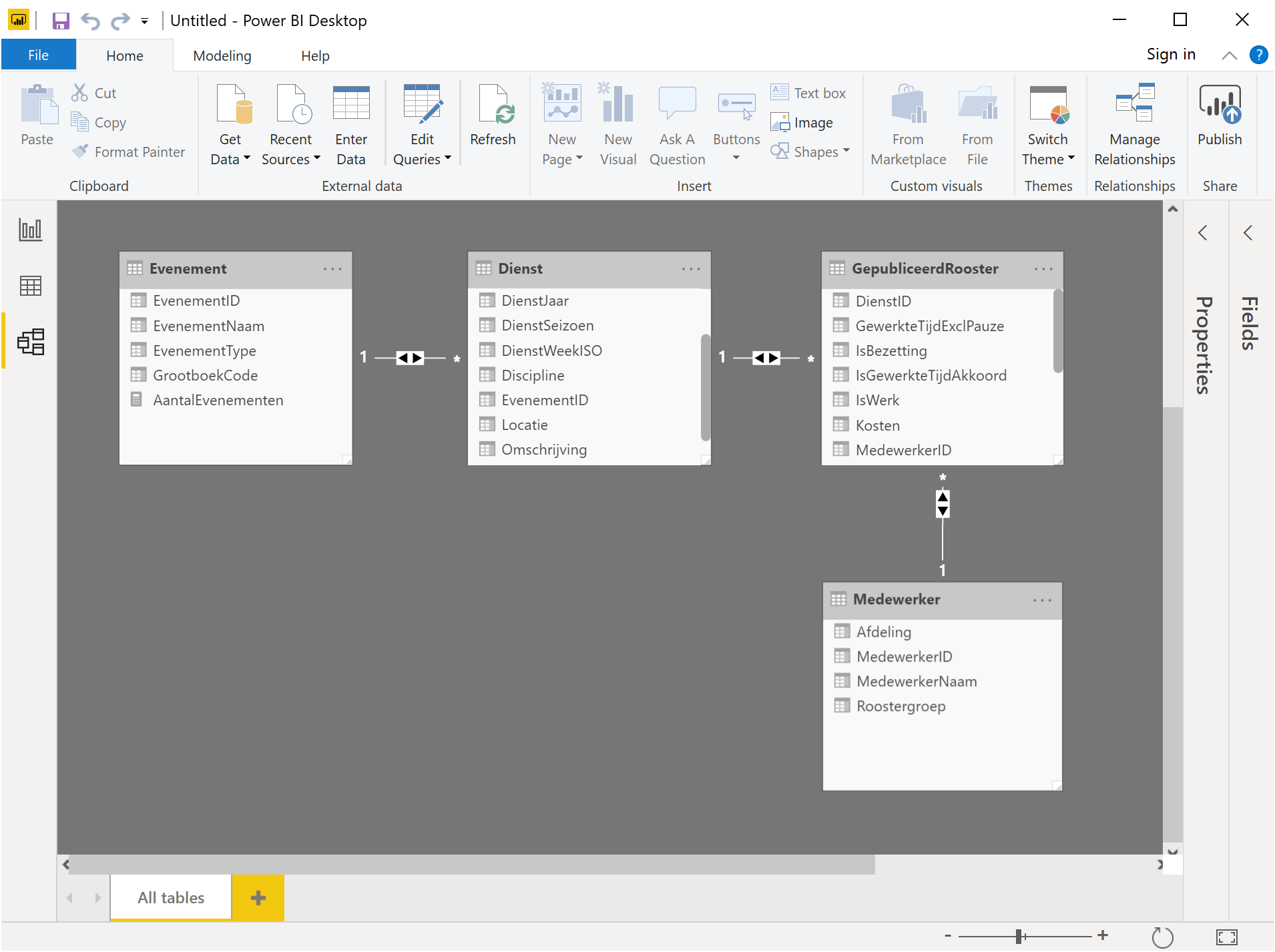
Task: Open Evenement table options ellipsis
Action: click(x=332, y=269)
